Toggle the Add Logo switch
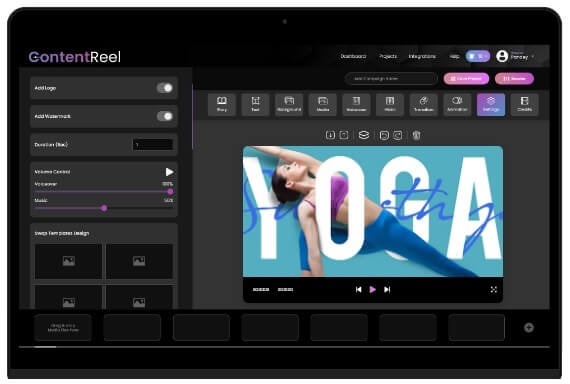This screenshot has width=570, height=384. 165,88
